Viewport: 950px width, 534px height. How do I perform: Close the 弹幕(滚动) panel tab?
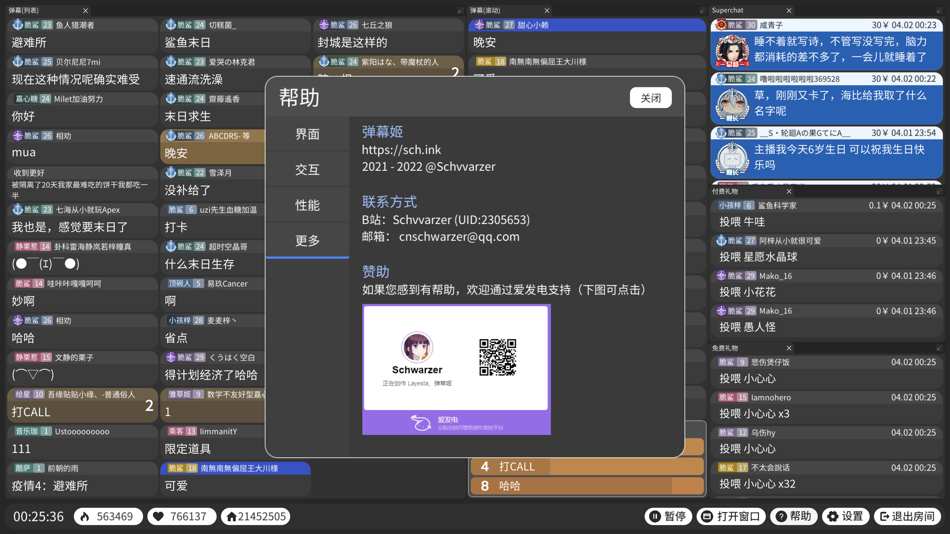click(547, 10)
